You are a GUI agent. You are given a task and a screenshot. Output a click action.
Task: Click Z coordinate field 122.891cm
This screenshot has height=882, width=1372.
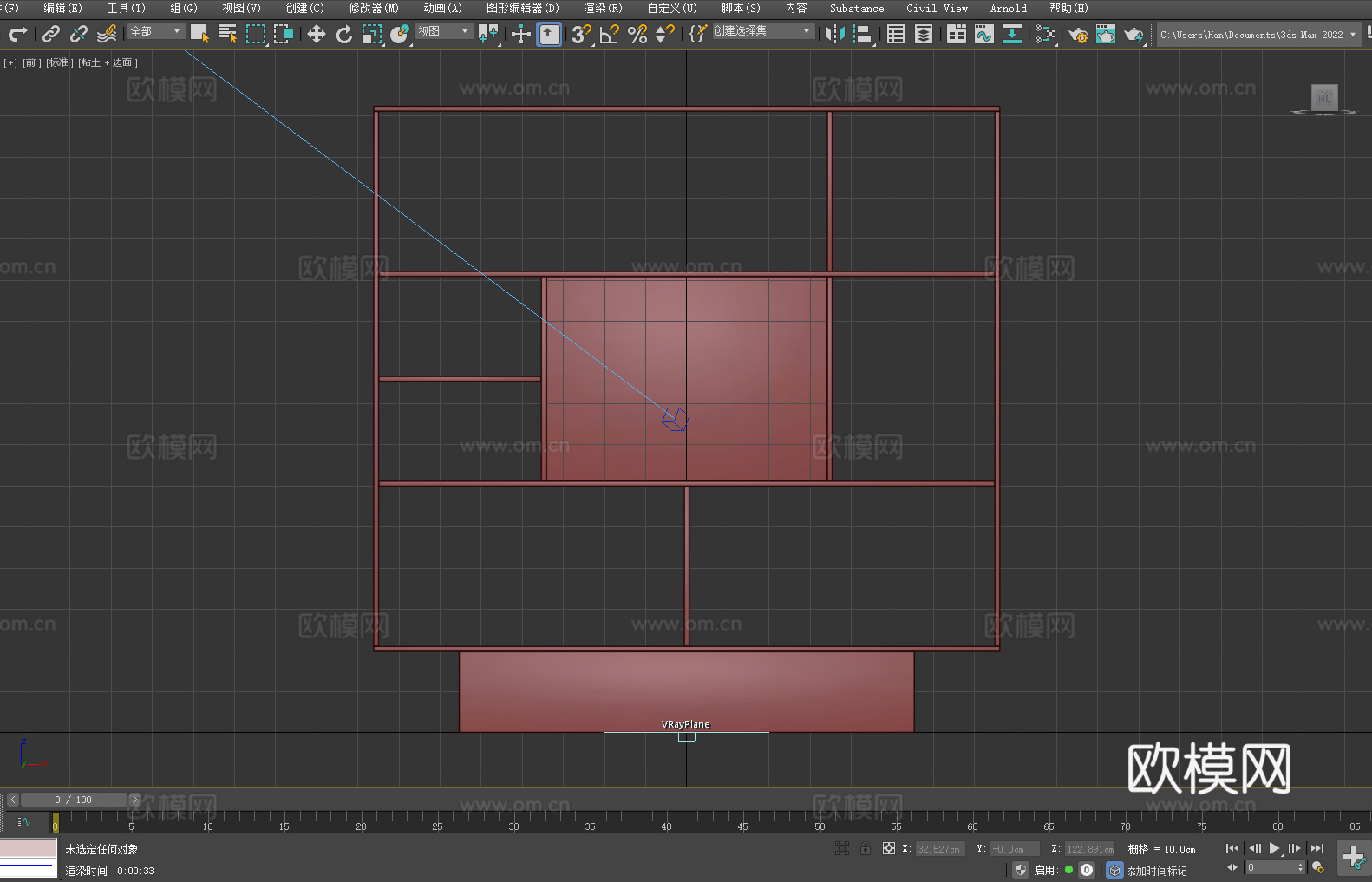[x=1089, y=849]
